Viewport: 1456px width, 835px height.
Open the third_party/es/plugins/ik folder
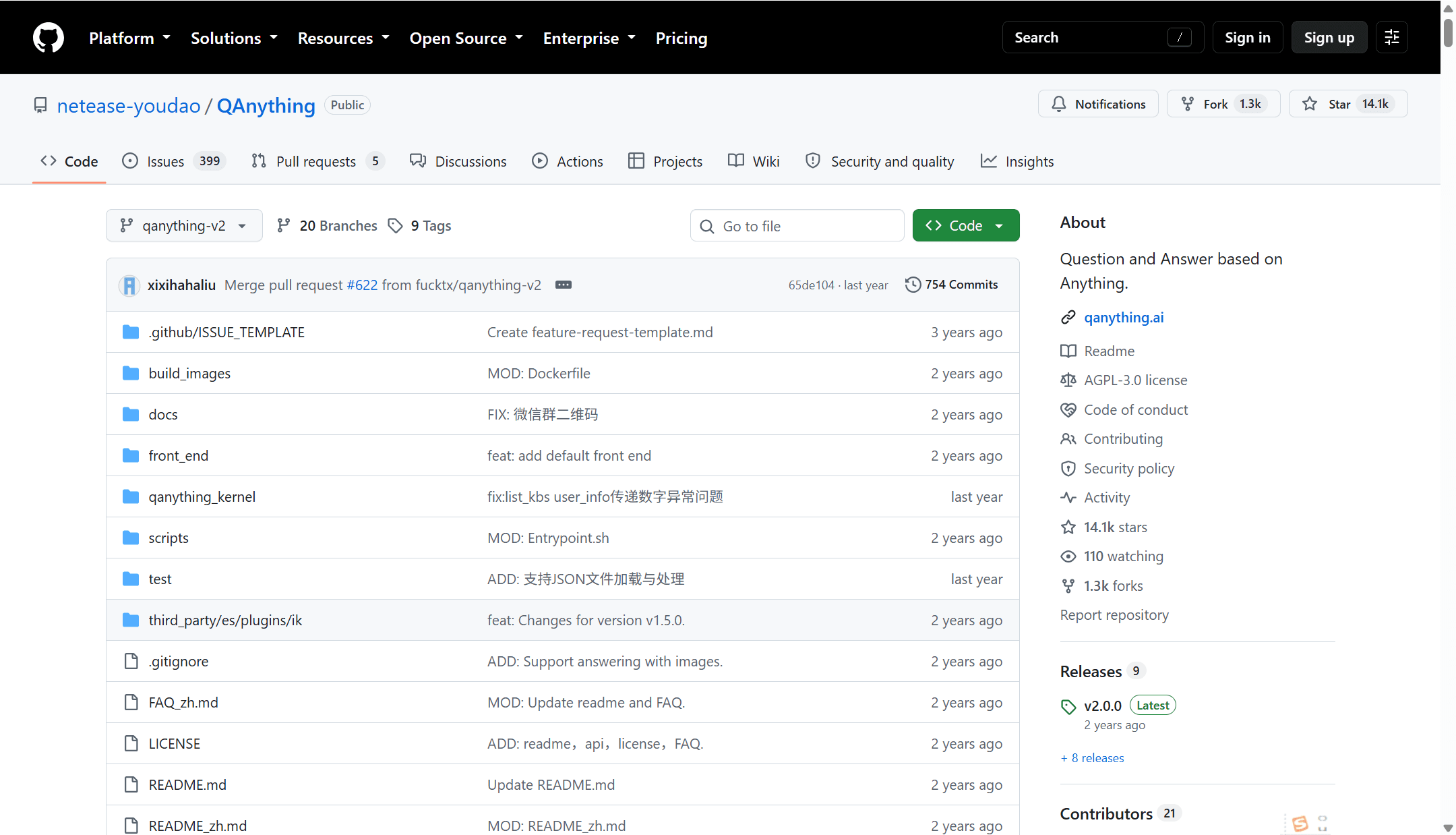click(x=225, y=621)
